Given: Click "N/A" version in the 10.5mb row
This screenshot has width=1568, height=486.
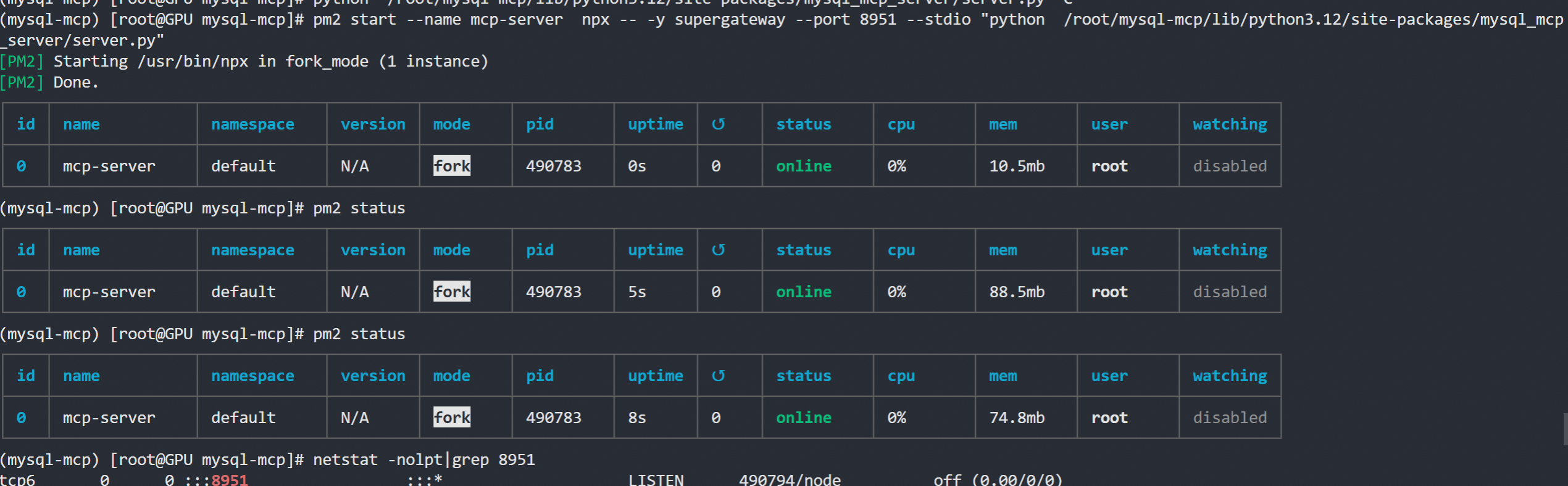Looking at the screenshot, I should tap(355, 166).
